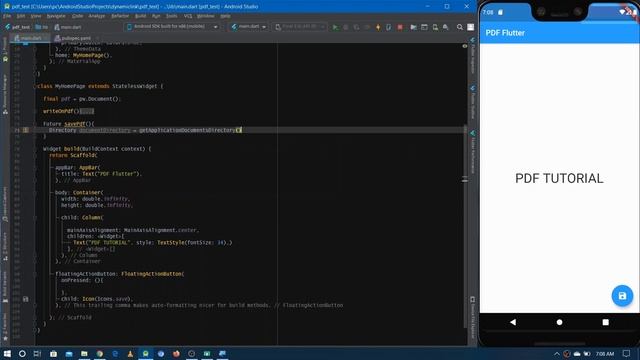Tap the emulator back navigation triangle

click(x=513, y=322)
